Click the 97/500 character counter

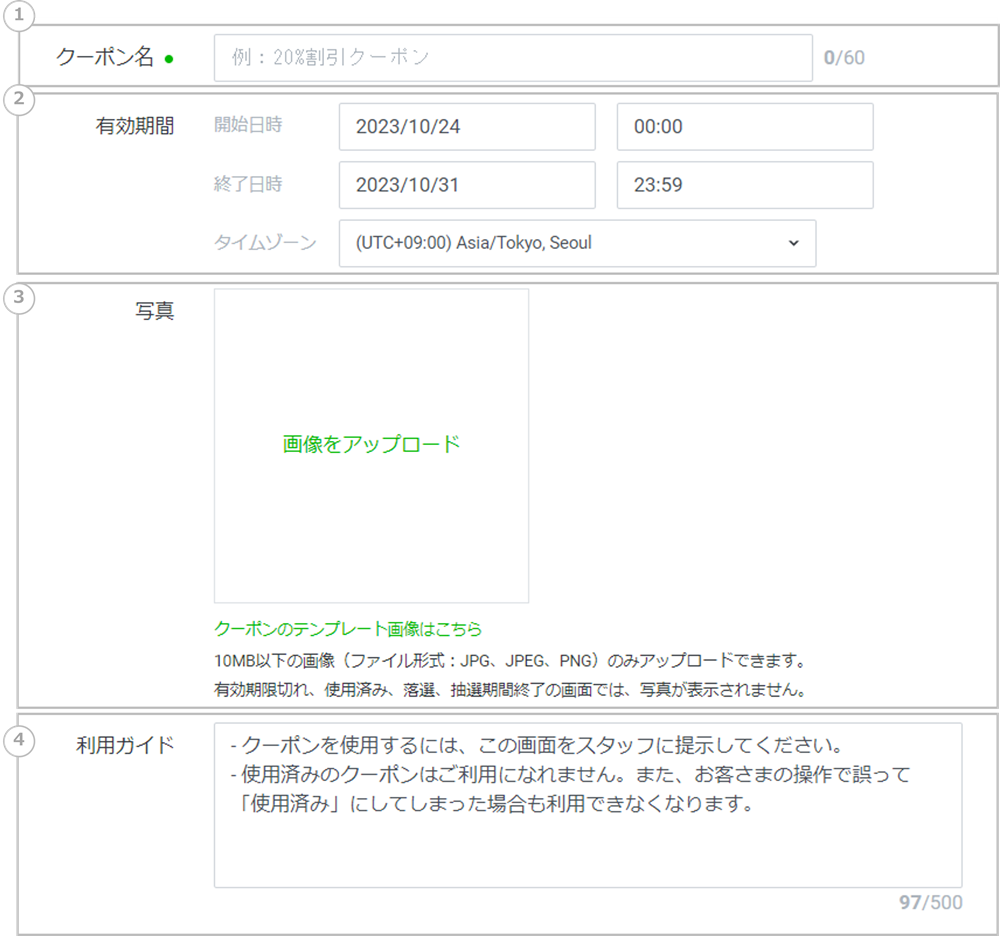pyautogui.click(x=930, y=902)
